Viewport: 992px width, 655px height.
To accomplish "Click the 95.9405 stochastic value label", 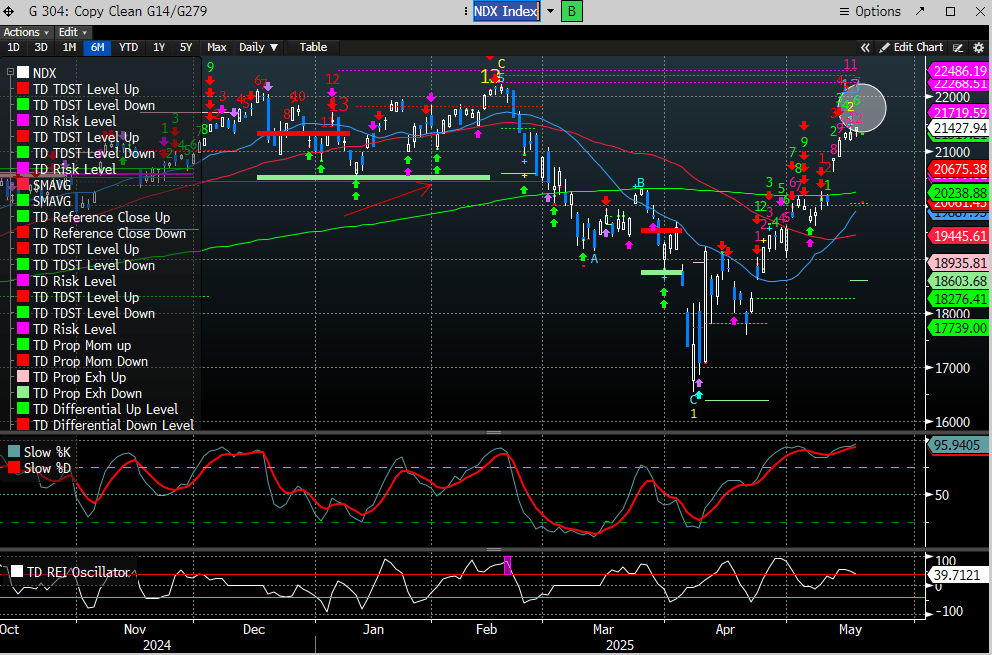I will click(957, 445).
